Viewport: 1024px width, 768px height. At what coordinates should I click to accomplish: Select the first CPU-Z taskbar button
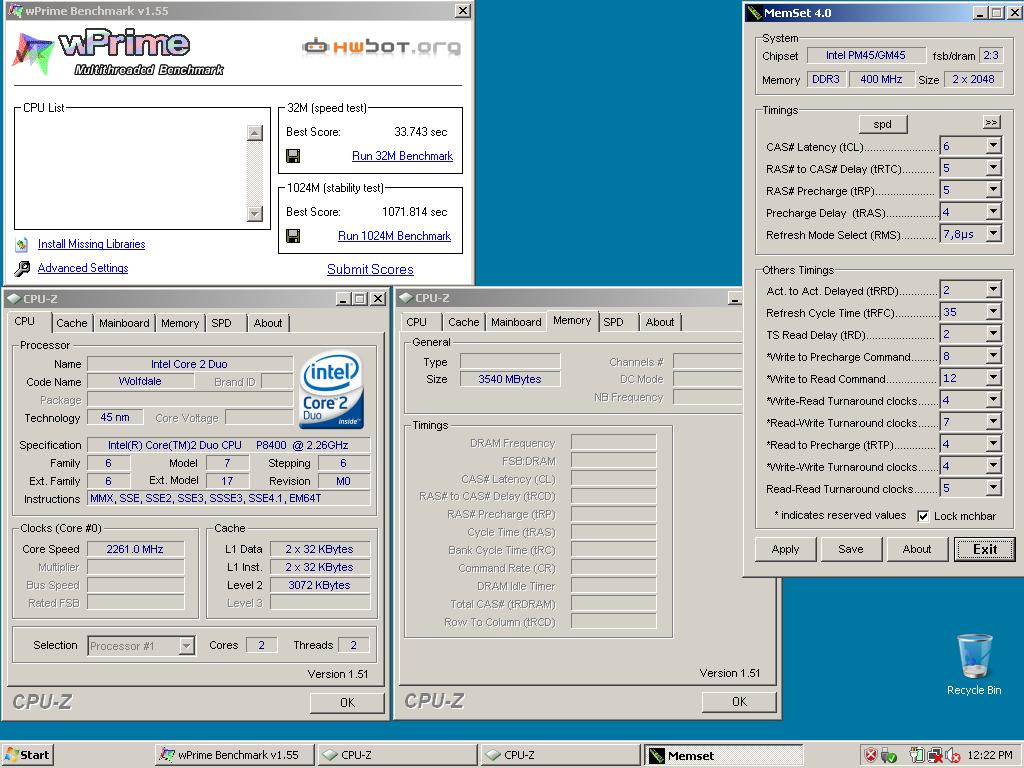(x=397, y=755)
